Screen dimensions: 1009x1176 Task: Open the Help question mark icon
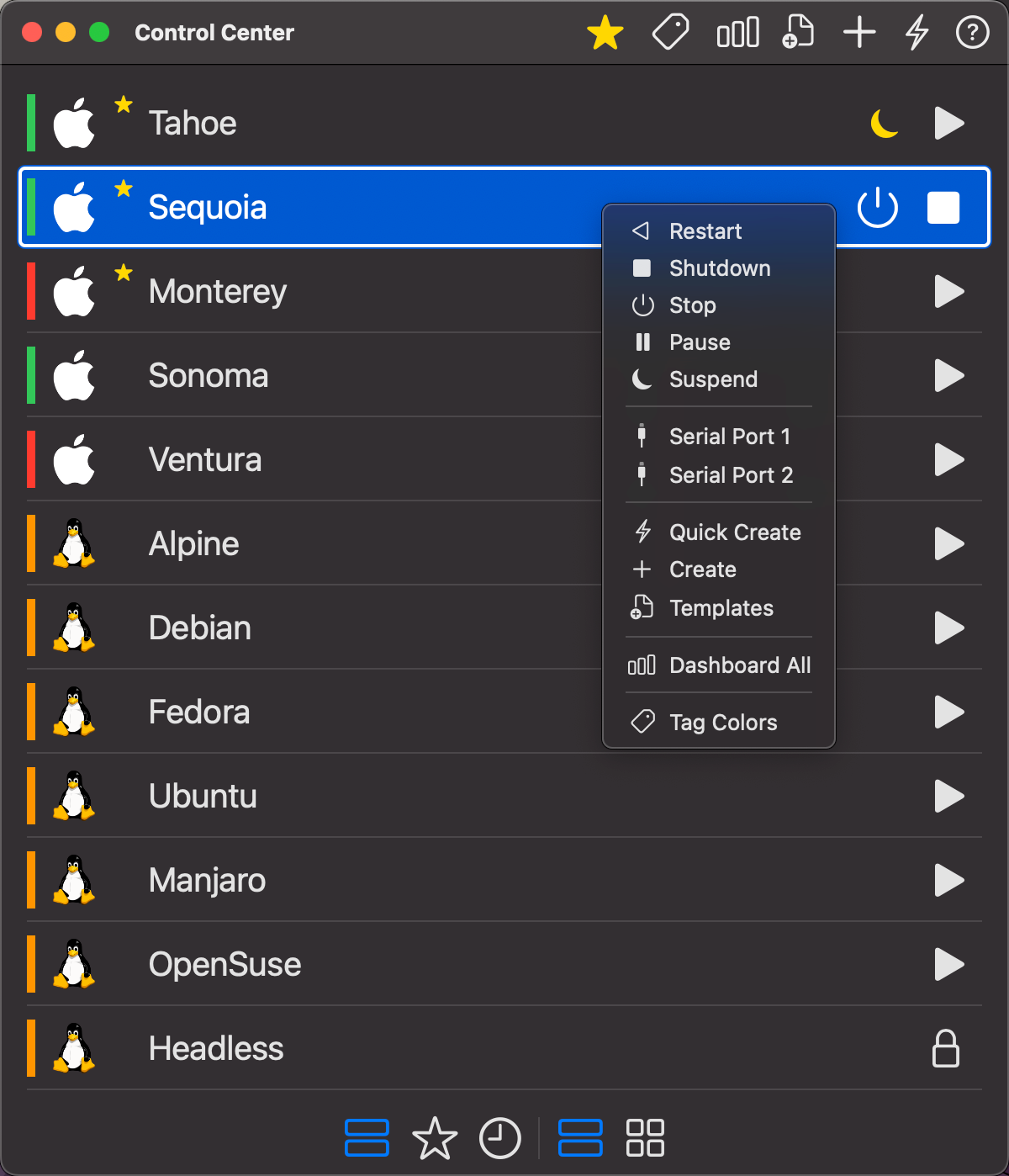point(971,33)
